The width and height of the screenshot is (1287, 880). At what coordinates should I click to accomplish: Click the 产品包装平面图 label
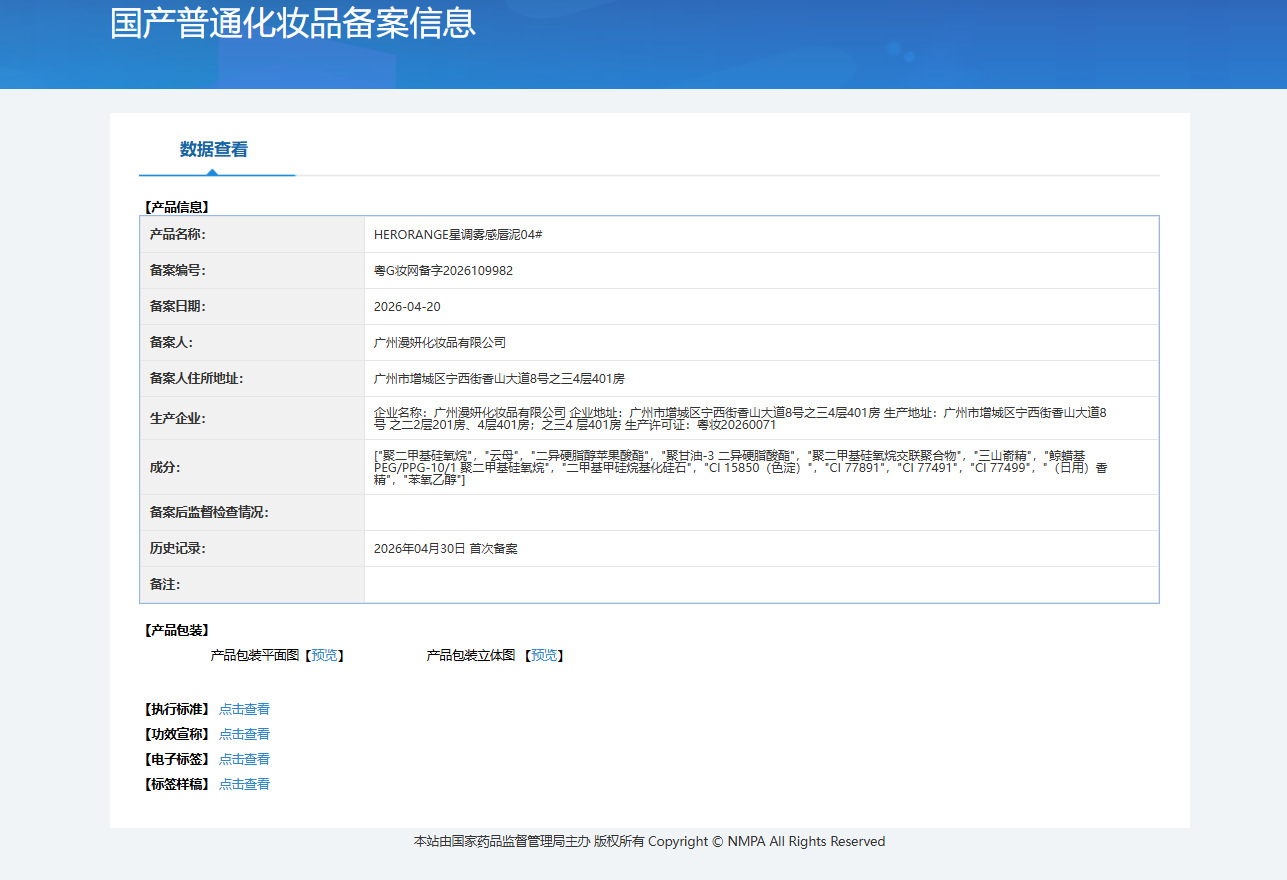[255, 656]
